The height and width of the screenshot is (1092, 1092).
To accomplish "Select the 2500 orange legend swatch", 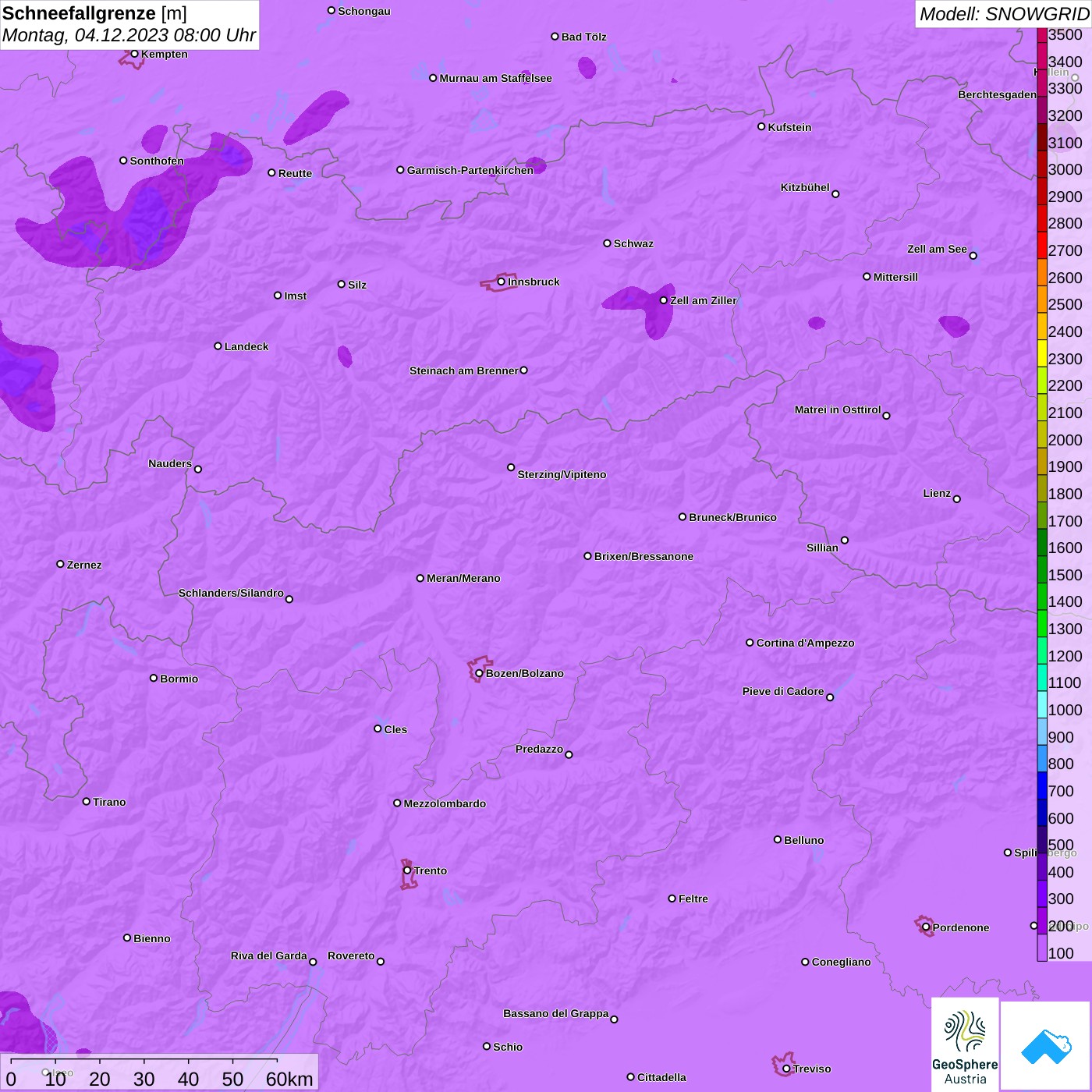I will click(x=1042, y=299).
